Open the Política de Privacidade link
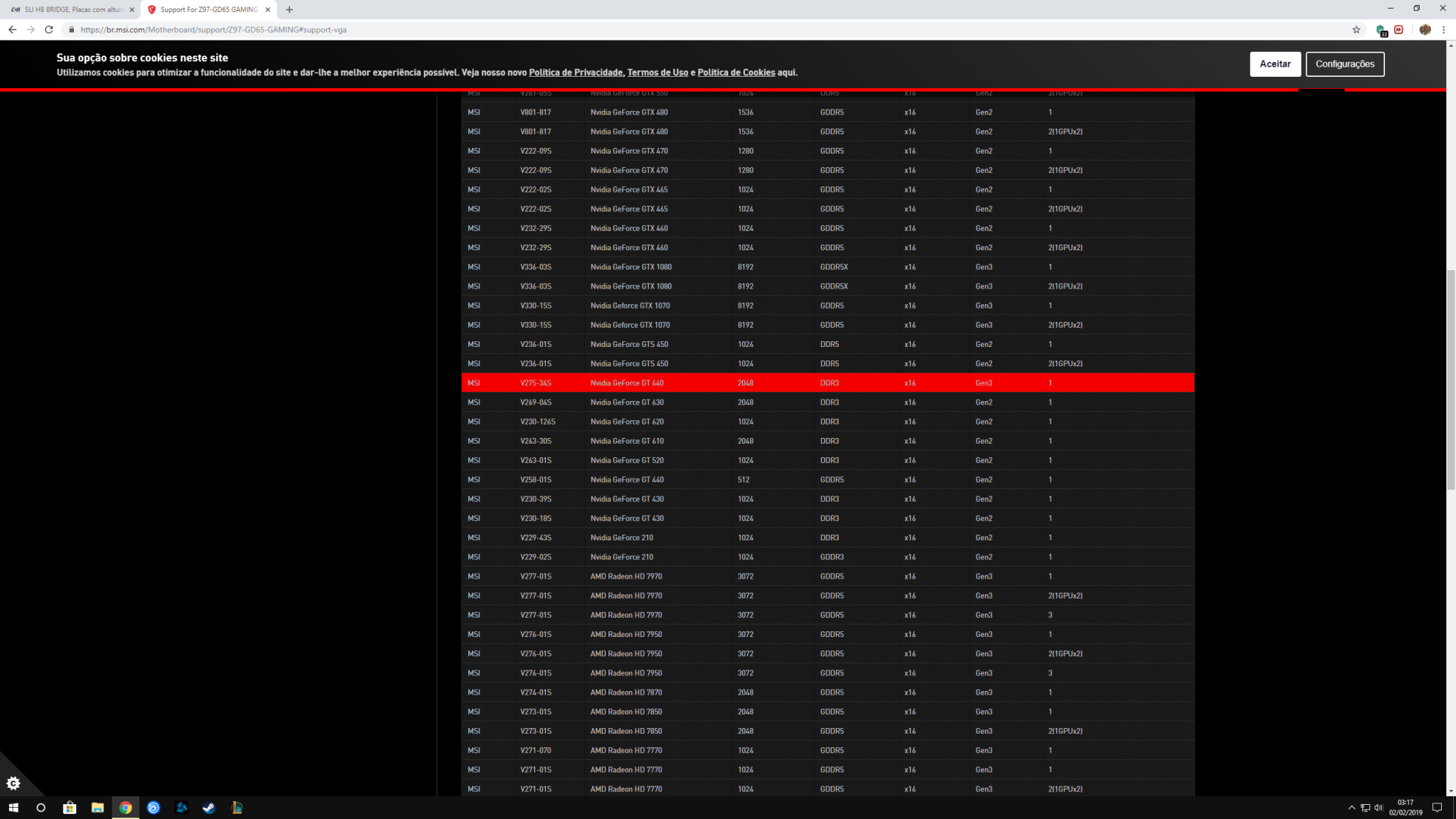1456x819 pixels. click(576, 73)
